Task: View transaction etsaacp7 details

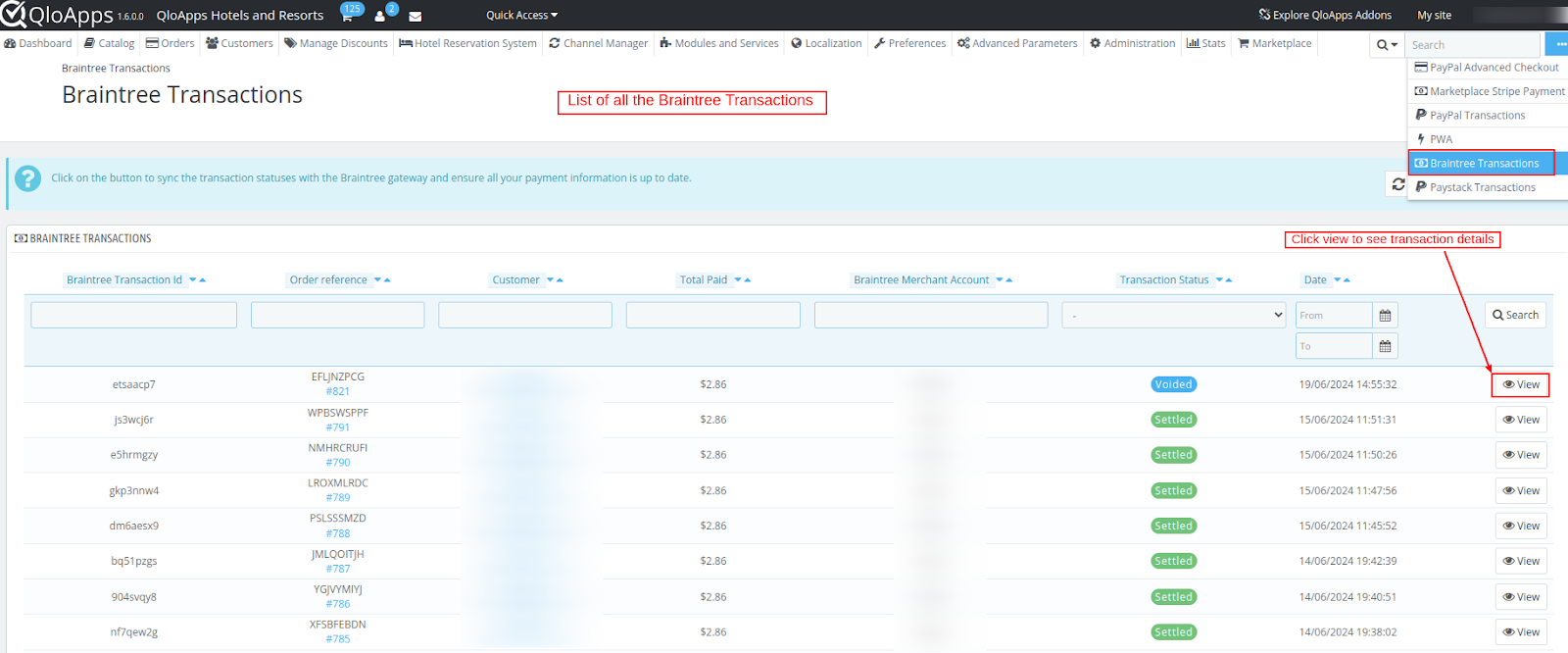Action: [1521, 384]
